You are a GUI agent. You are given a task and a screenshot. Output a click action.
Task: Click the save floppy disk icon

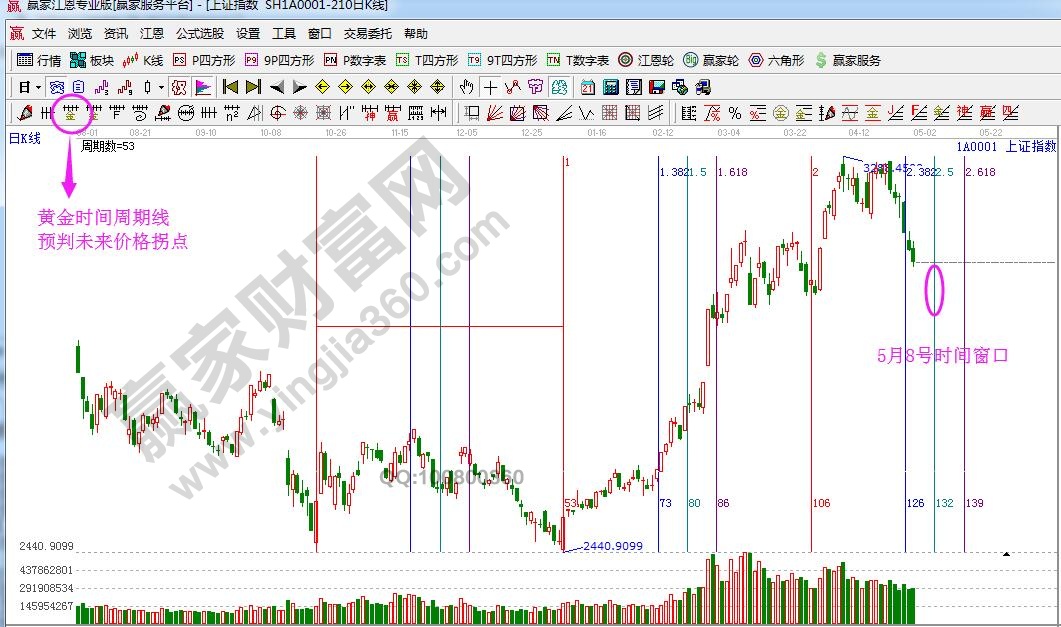pyautogui.click(x=657, y=87)
